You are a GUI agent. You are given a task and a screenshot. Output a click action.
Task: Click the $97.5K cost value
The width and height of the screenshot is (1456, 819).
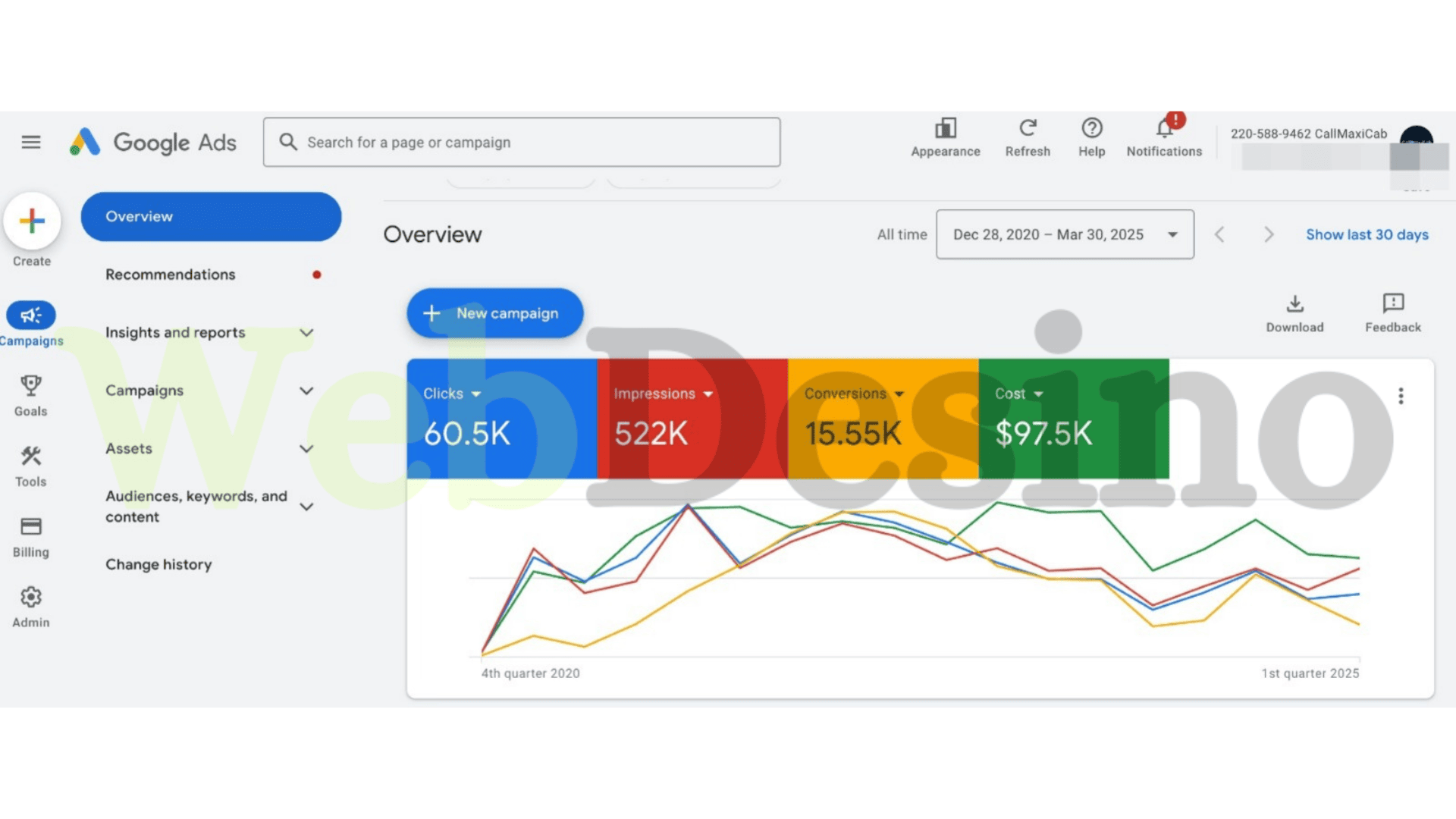pos(1043,434)
